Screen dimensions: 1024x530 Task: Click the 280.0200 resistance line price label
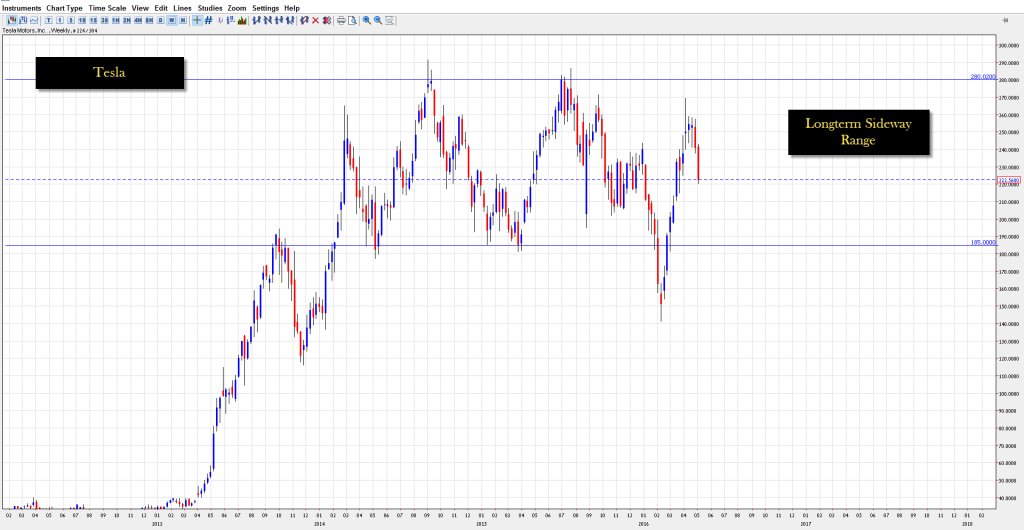coord(984,76)
